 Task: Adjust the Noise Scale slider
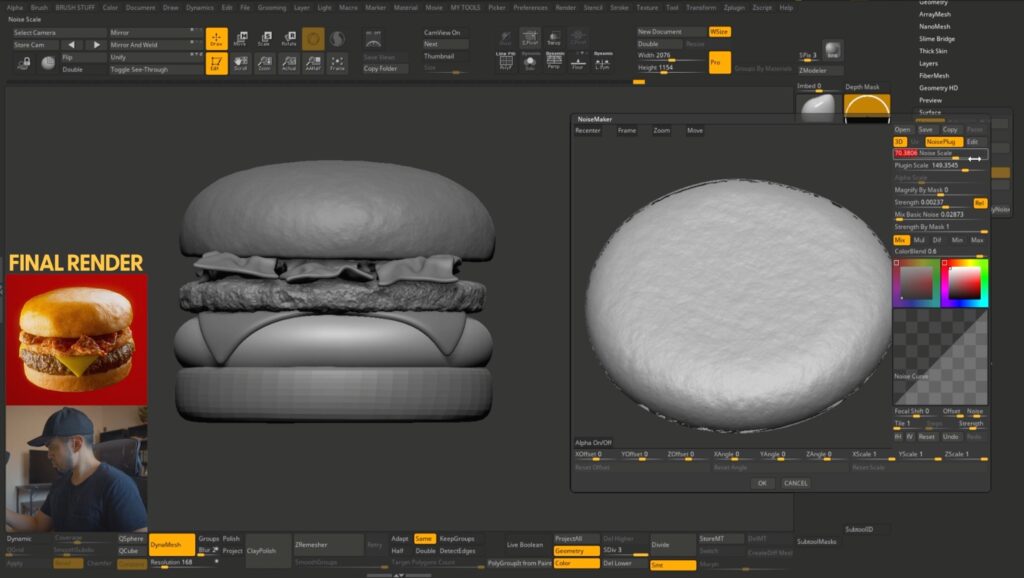tap(940, 153)
